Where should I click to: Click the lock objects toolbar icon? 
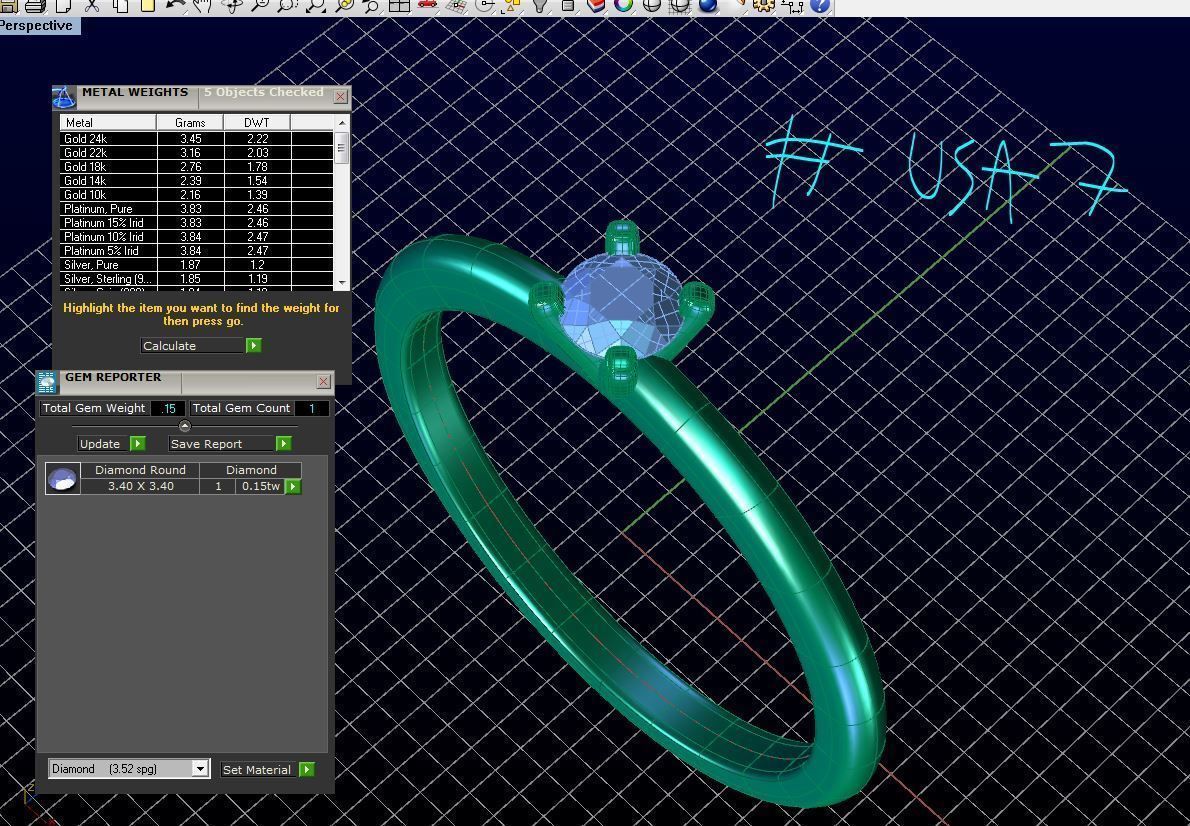[x=568, y=5]
